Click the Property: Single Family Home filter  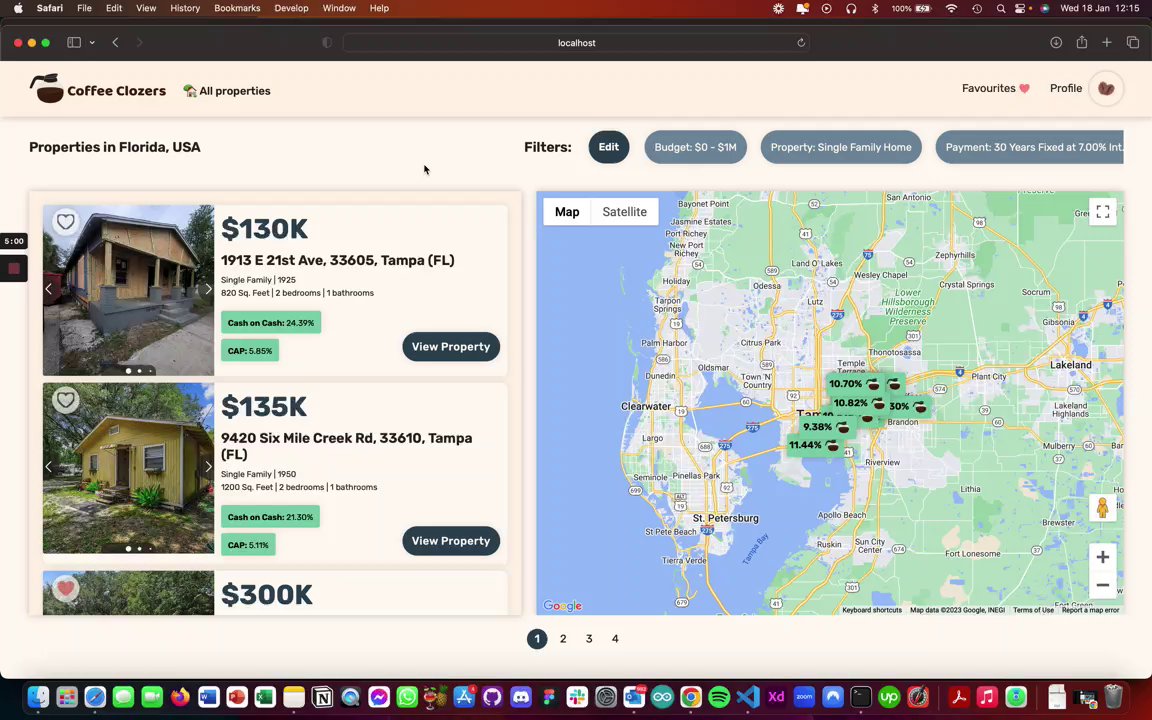point(840,147)
